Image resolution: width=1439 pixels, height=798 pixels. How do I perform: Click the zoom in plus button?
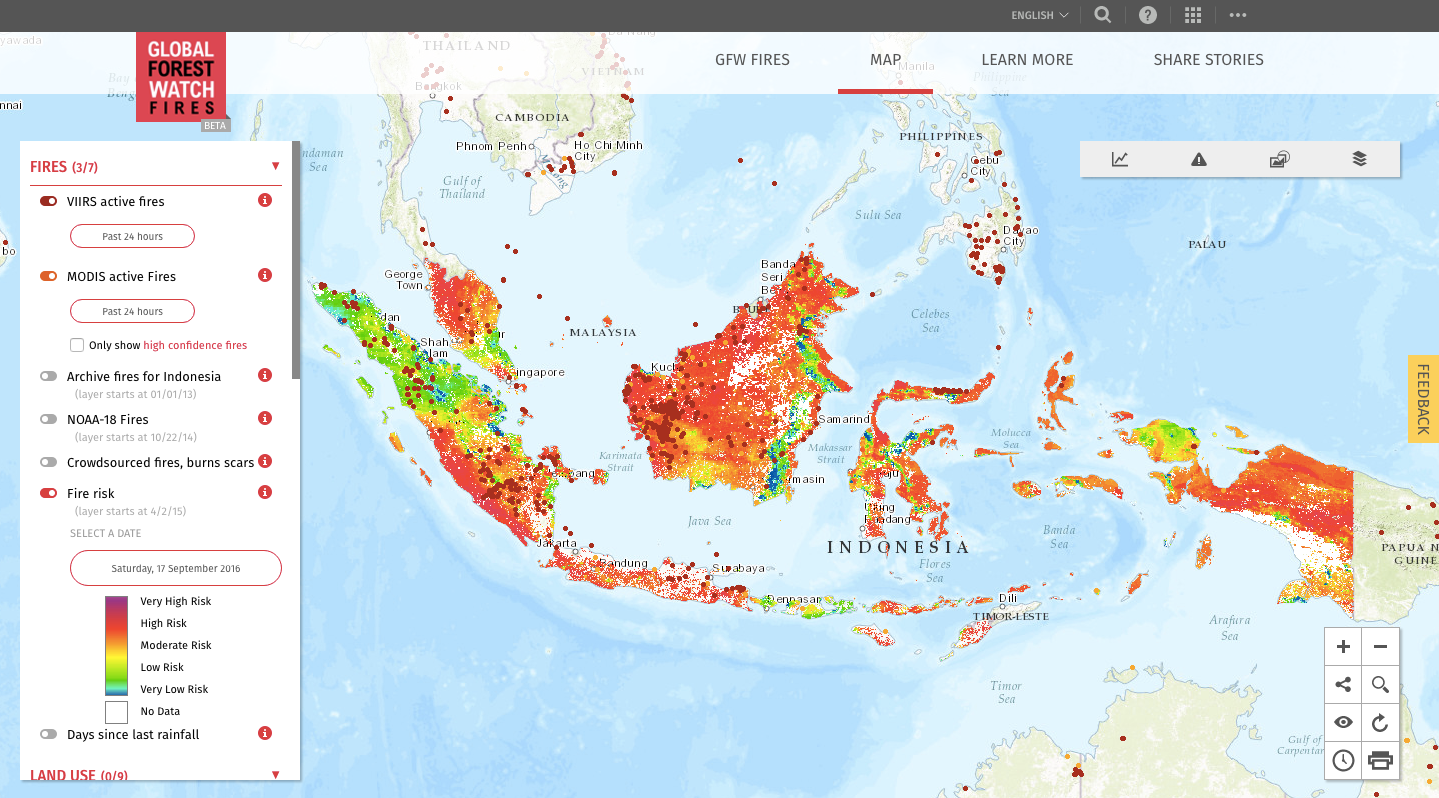pyautogui.click(x=1343, y=647)
